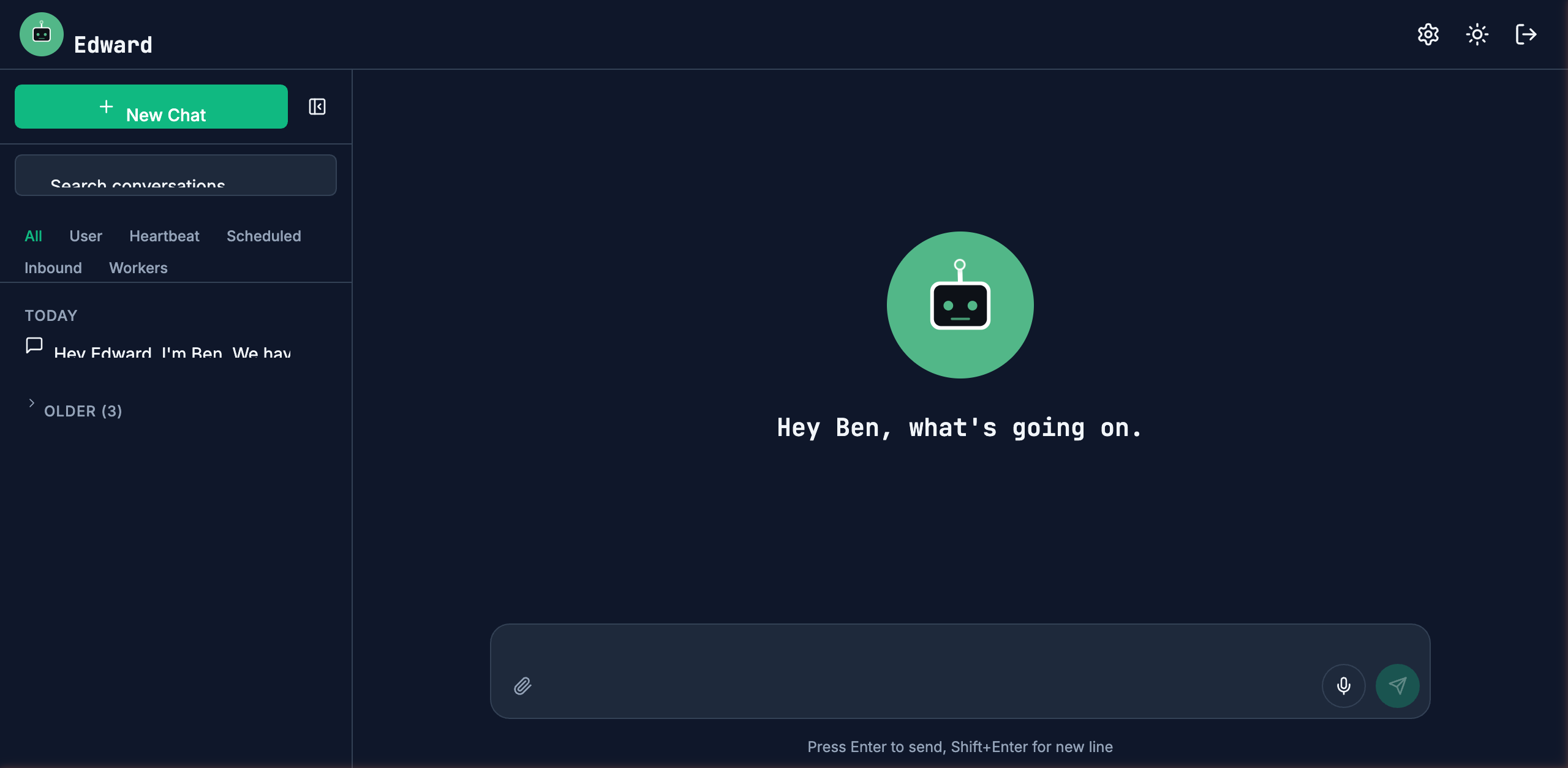Activate voice input with the microphone button
Image resolution: width=1568 pixels, height=768 pixels.
[x=1343, y=686]
